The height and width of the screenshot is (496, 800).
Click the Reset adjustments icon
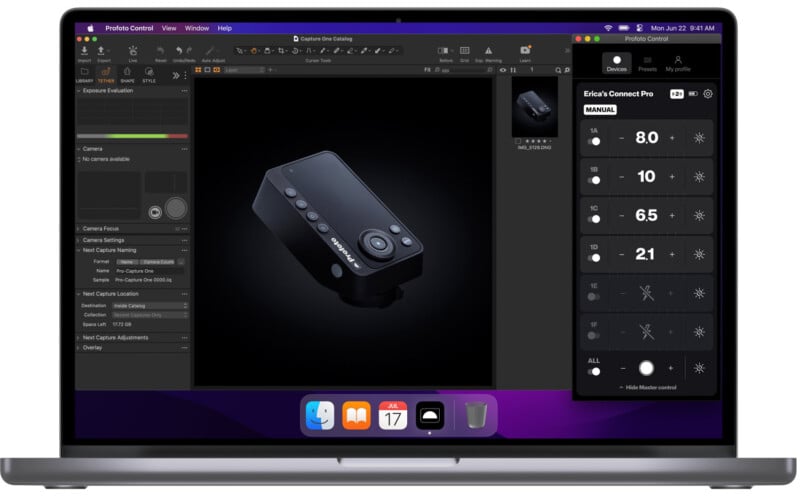(x=160, y=51)
